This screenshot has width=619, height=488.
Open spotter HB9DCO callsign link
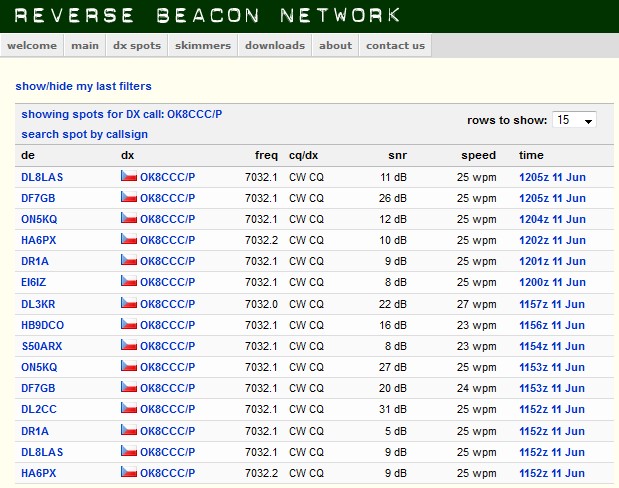(x=42, y=325)
